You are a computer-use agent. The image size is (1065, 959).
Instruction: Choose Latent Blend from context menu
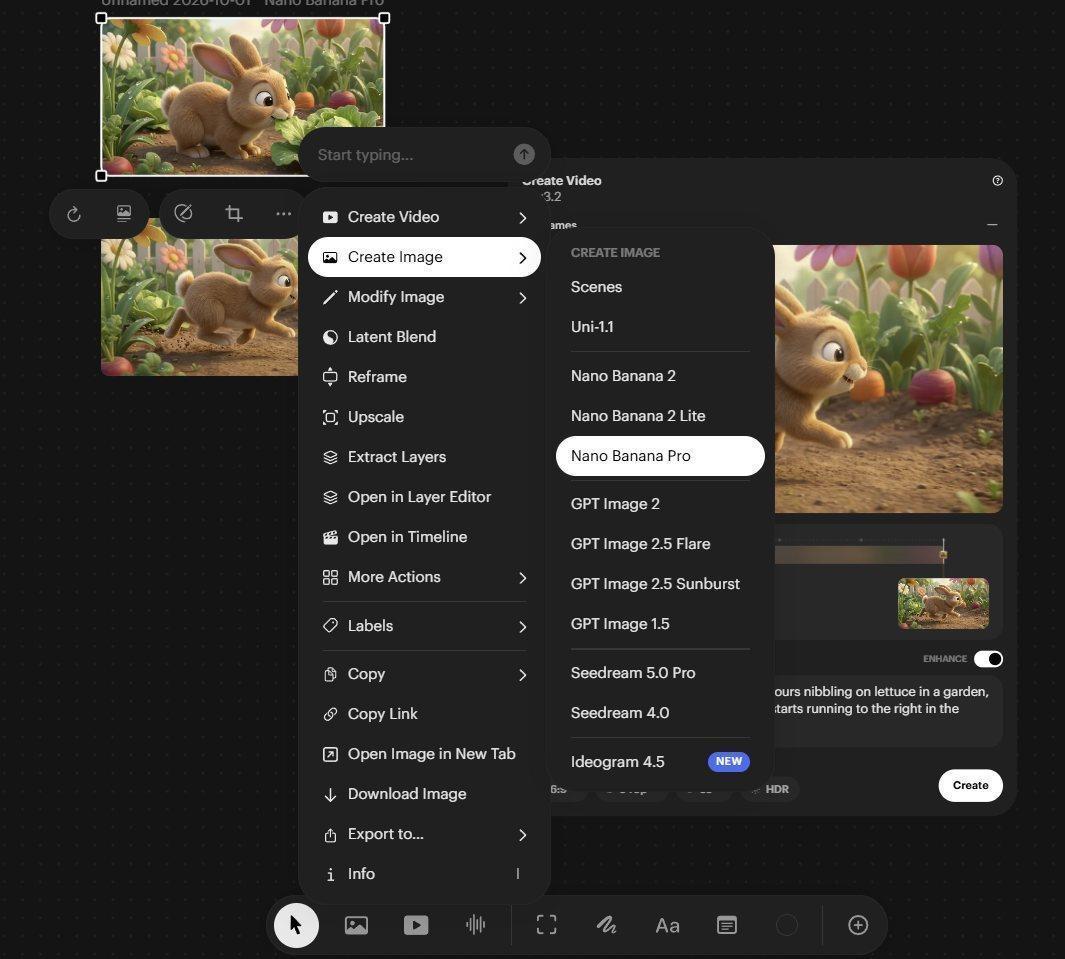425,337
